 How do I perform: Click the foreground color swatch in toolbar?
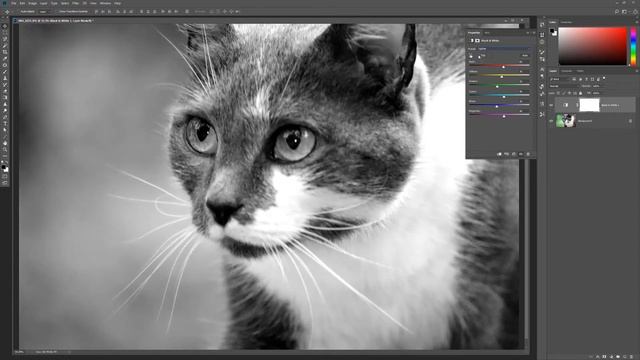coord(4,167)
